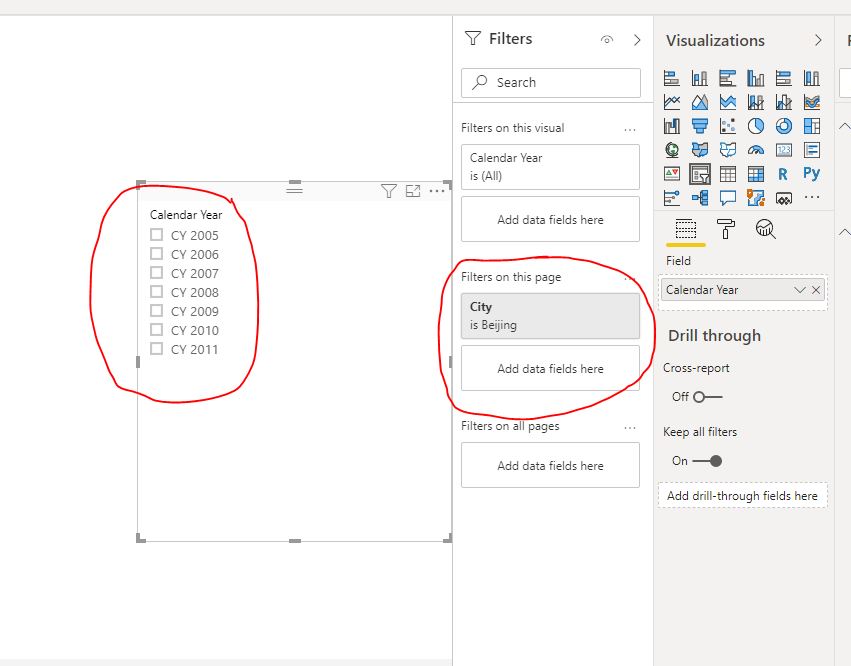This screenshot has height=666, width=851.
Task: Select the Shape map visual
Action: 727,150
